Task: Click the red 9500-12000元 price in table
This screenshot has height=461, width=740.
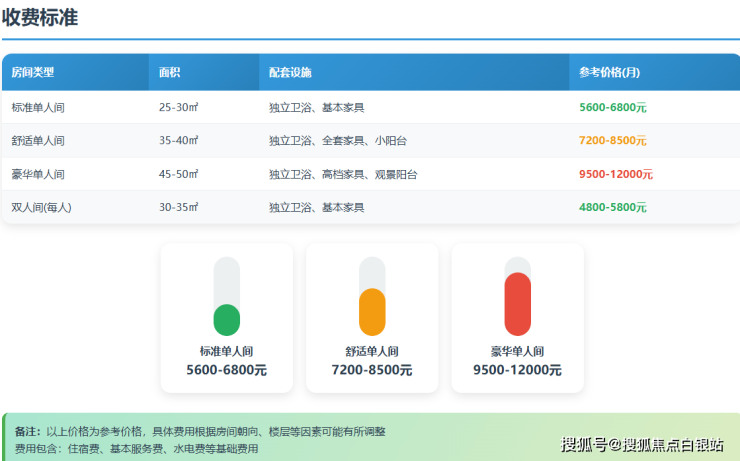Action: coord(615,174)
